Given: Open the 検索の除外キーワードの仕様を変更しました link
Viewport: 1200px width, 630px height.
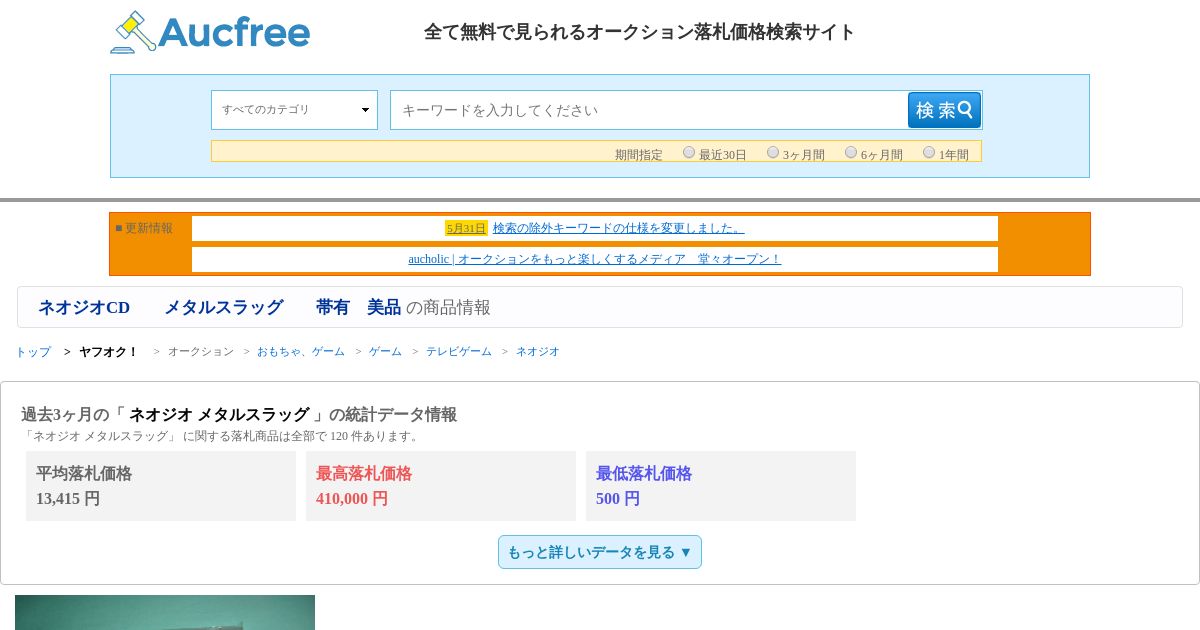Looking at the screenshot, I should tap(618, 228).
